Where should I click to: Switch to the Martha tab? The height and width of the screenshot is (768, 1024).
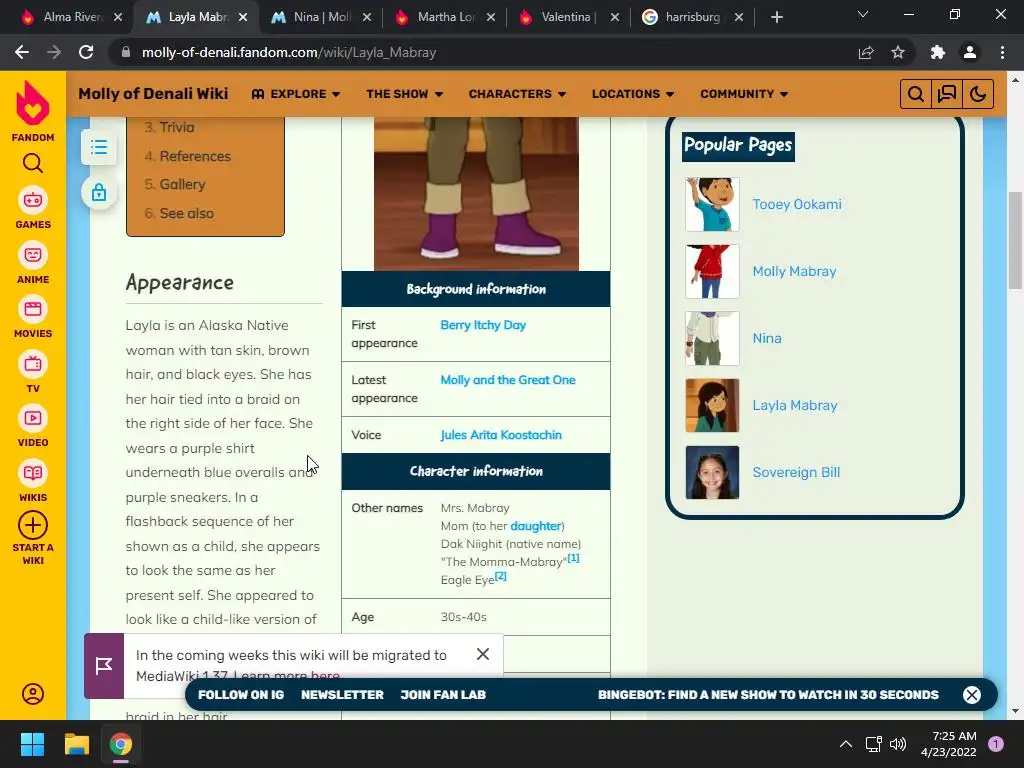tap(444, 17)
